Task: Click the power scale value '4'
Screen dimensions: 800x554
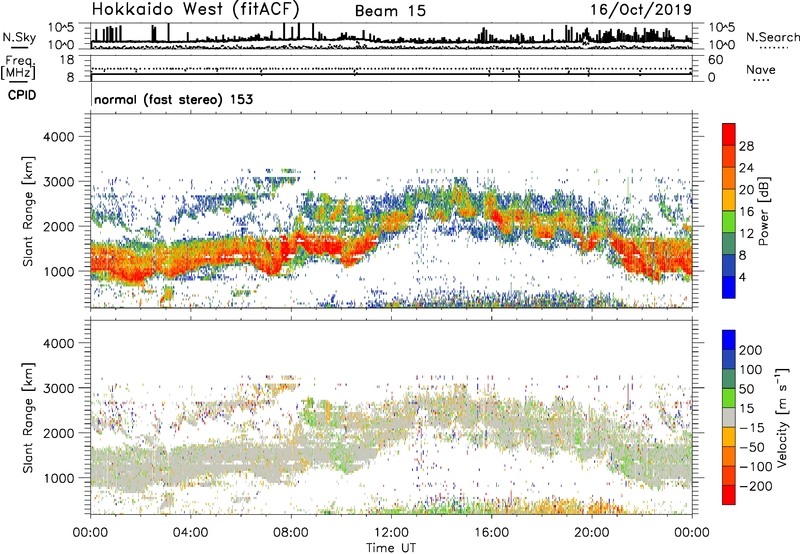Action: [x=742, y=277]
